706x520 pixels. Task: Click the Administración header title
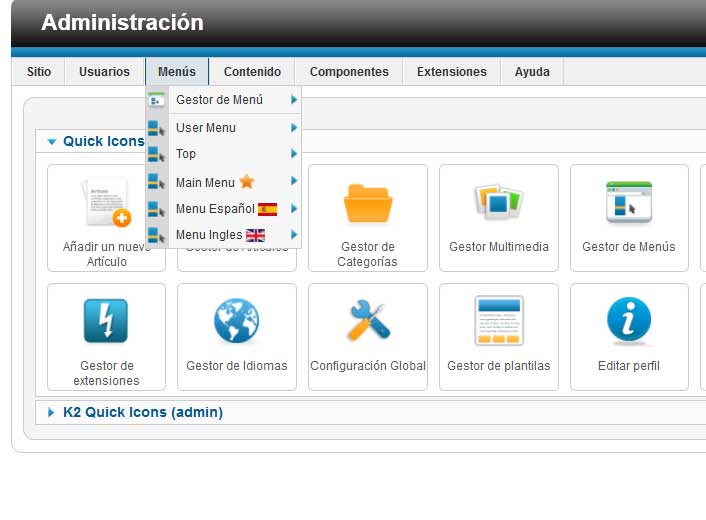click(x=122, y=23)
